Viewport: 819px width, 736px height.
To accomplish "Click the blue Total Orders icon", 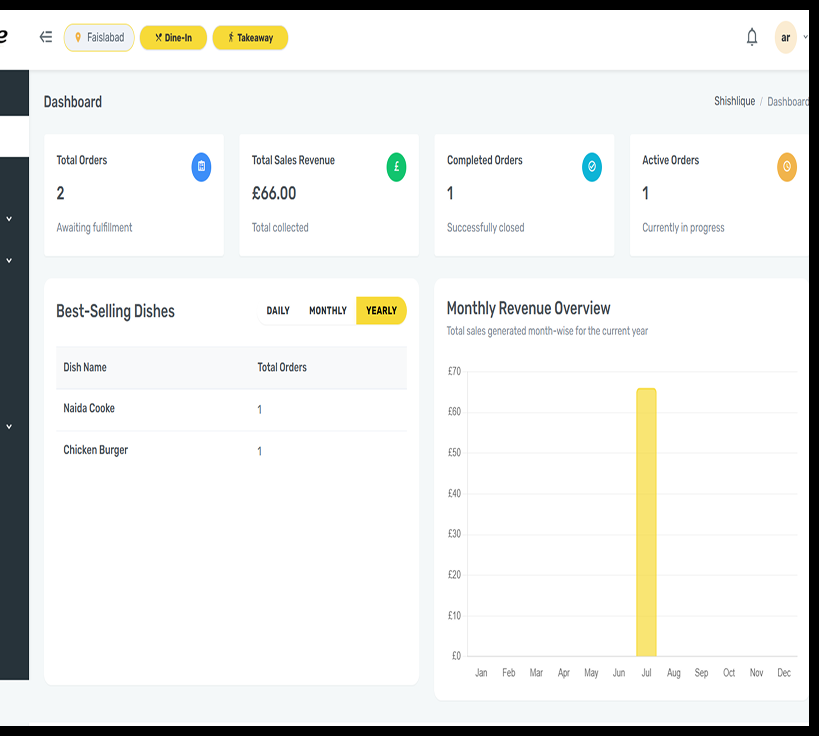I will click(201, 167).
